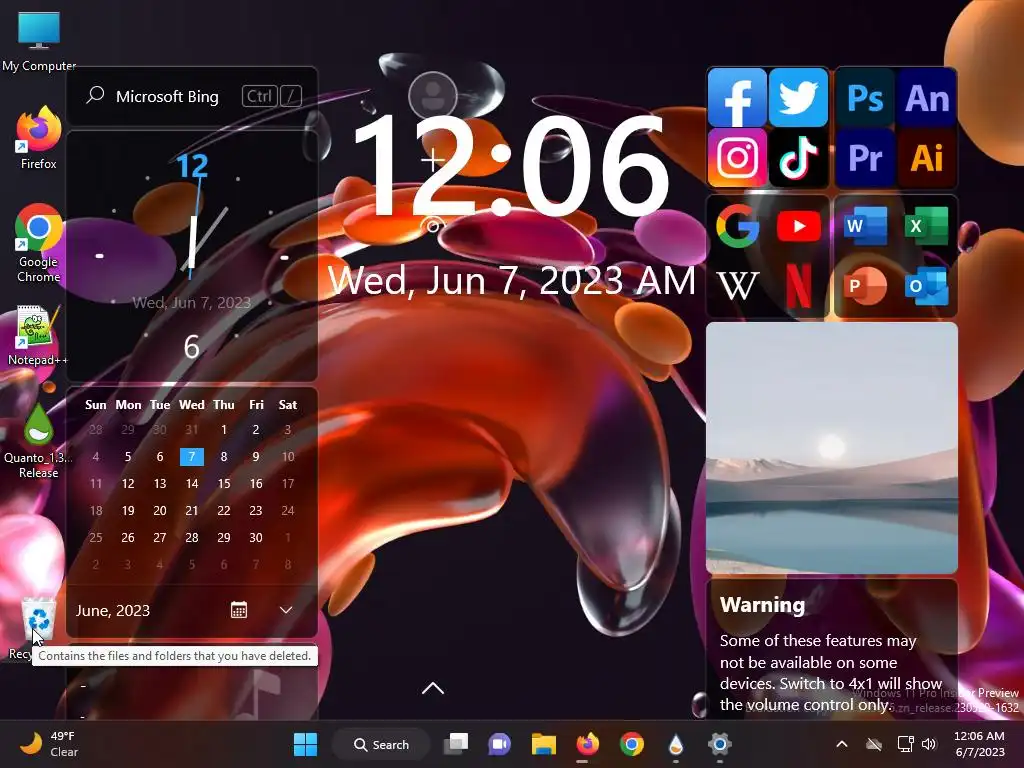
Task: Select June 30 in the calendar
Action: coord(256,537)
